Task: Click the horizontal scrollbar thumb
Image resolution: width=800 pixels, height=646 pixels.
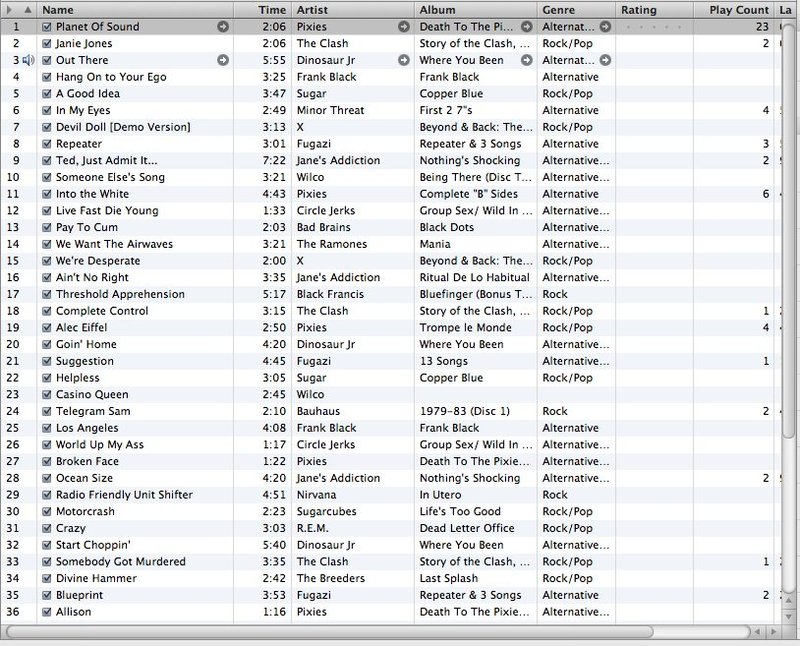Action: 329,632
